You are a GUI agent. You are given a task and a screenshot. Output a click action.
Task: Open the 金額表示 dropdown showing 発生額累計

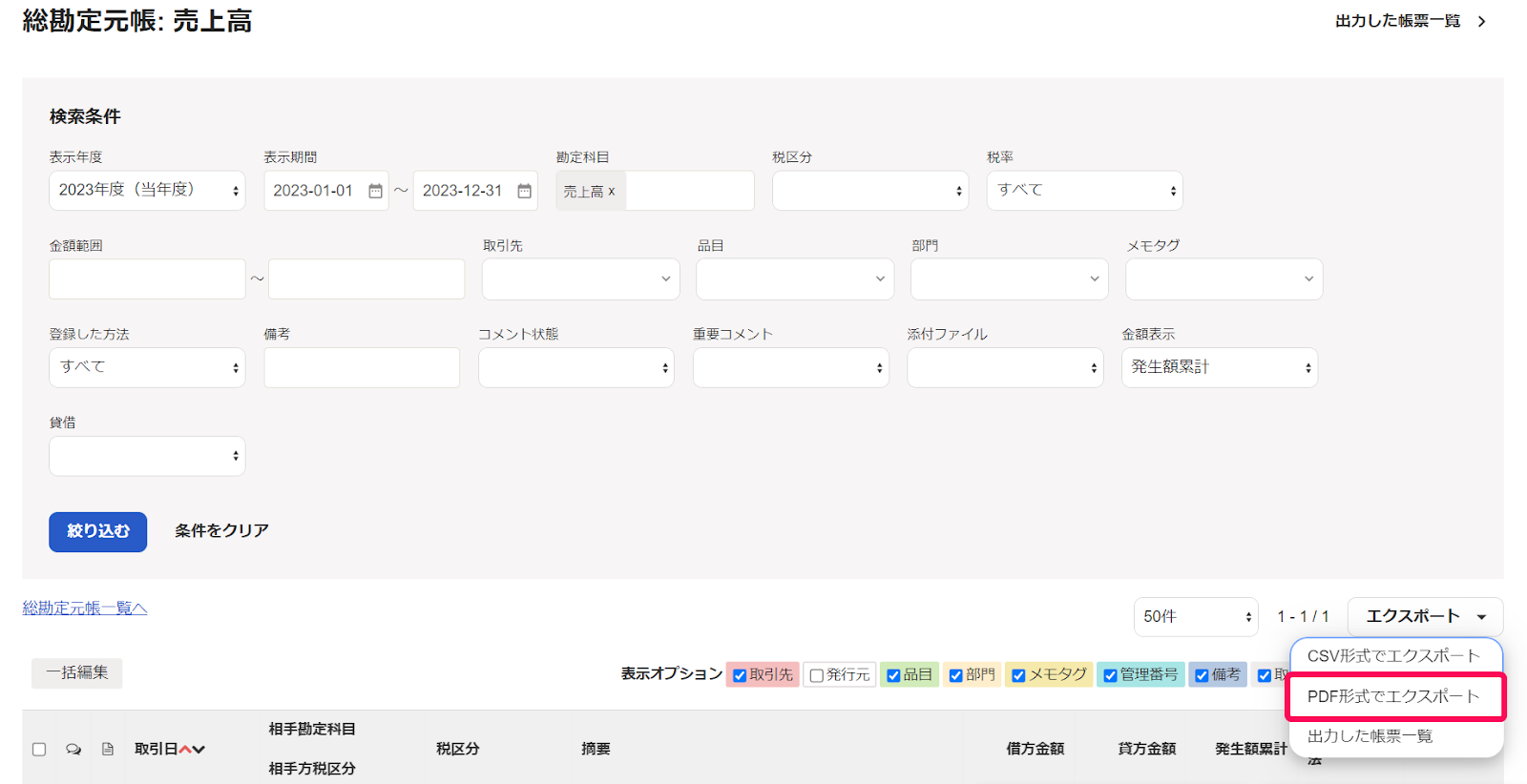point(1220,367)
